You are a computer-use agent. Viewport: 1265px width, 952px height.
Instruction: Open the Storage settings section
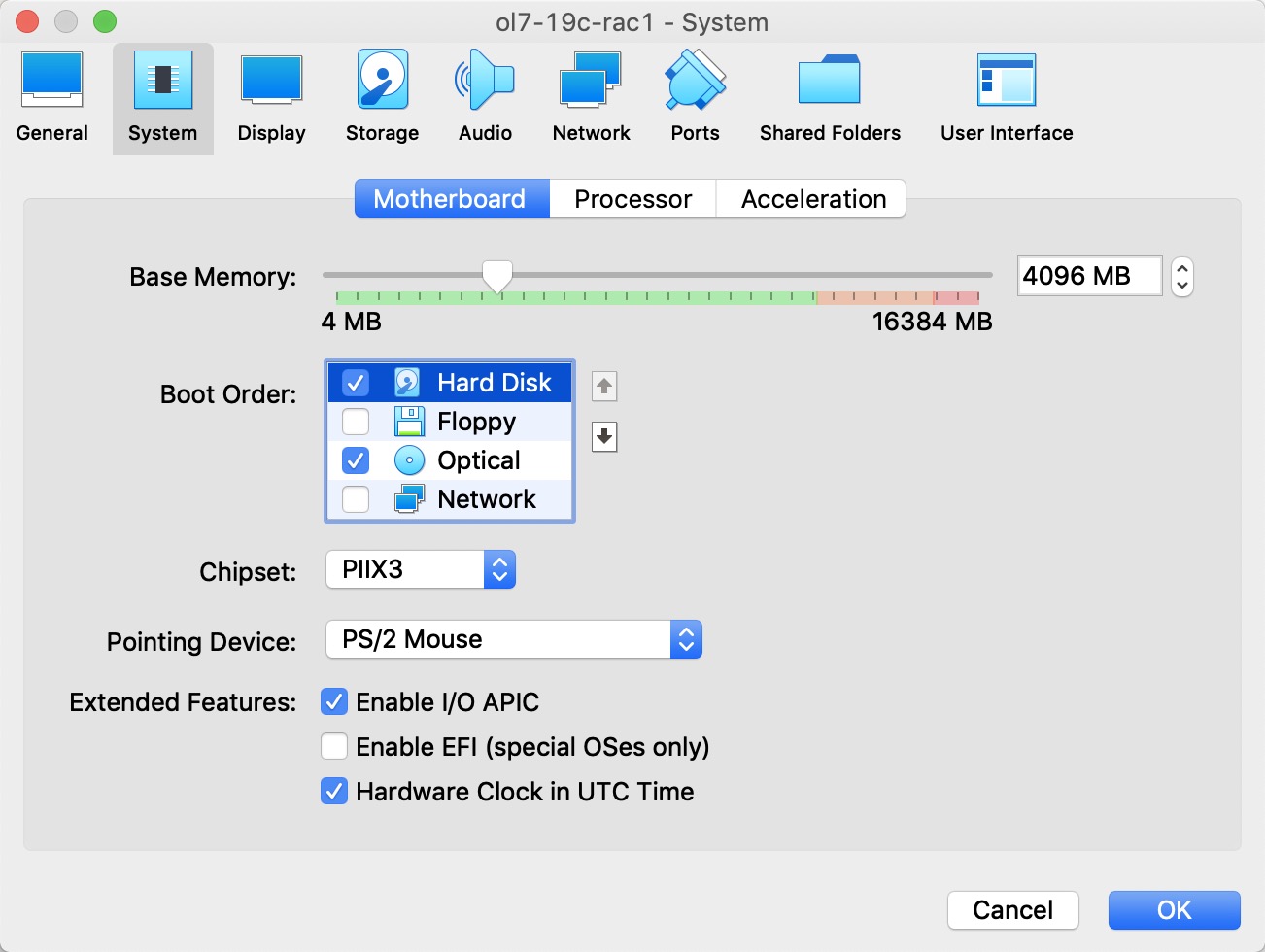pyautogui.click(x=383, y=98)
